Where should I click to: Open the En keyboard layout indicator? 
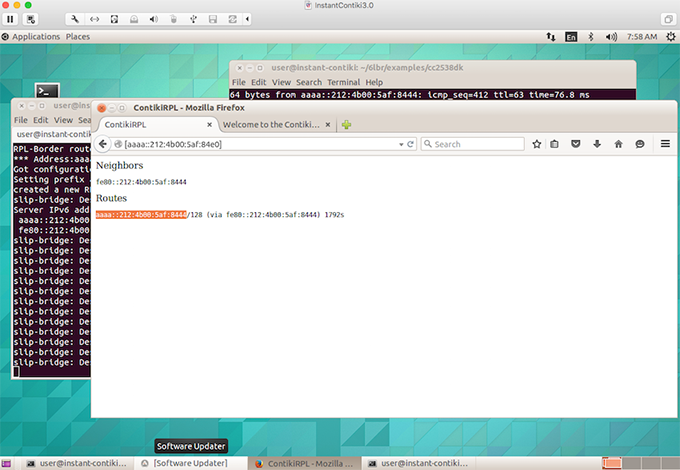[x=571, y=36]
